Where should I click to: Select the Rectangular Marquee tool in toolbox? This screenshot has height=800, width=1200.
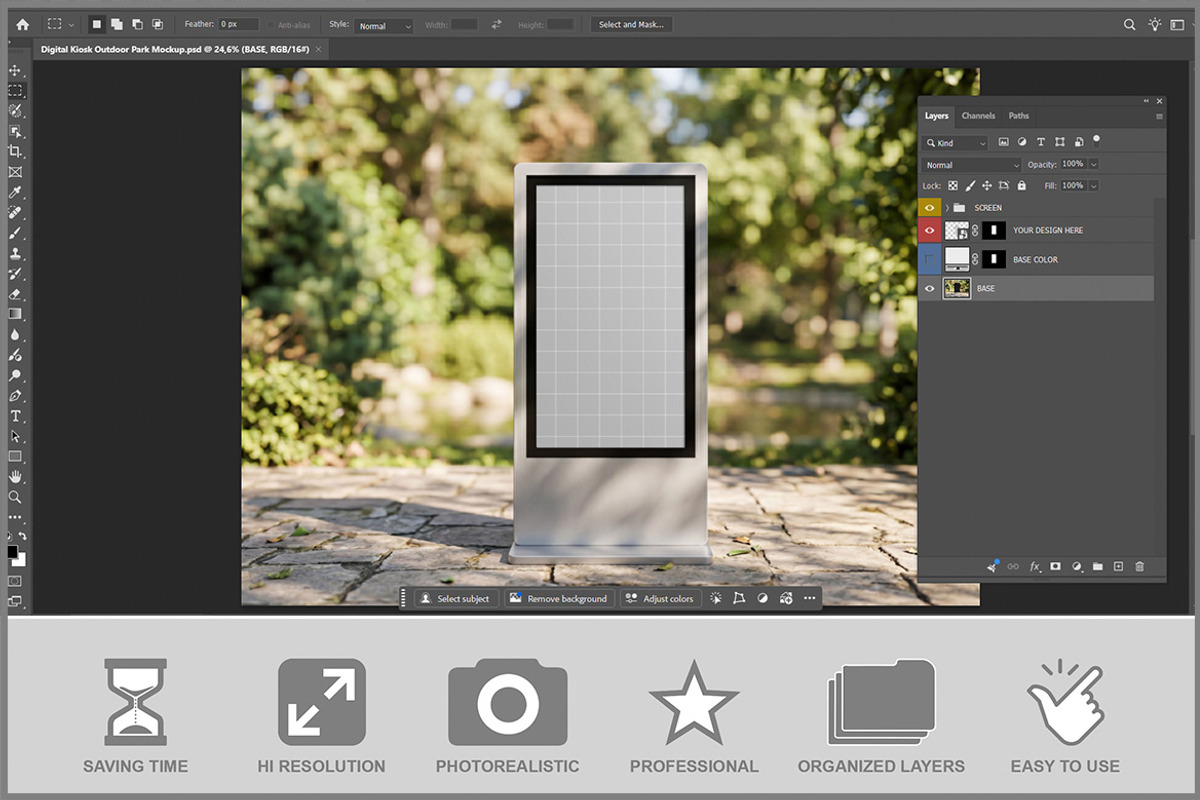point(15,91)
